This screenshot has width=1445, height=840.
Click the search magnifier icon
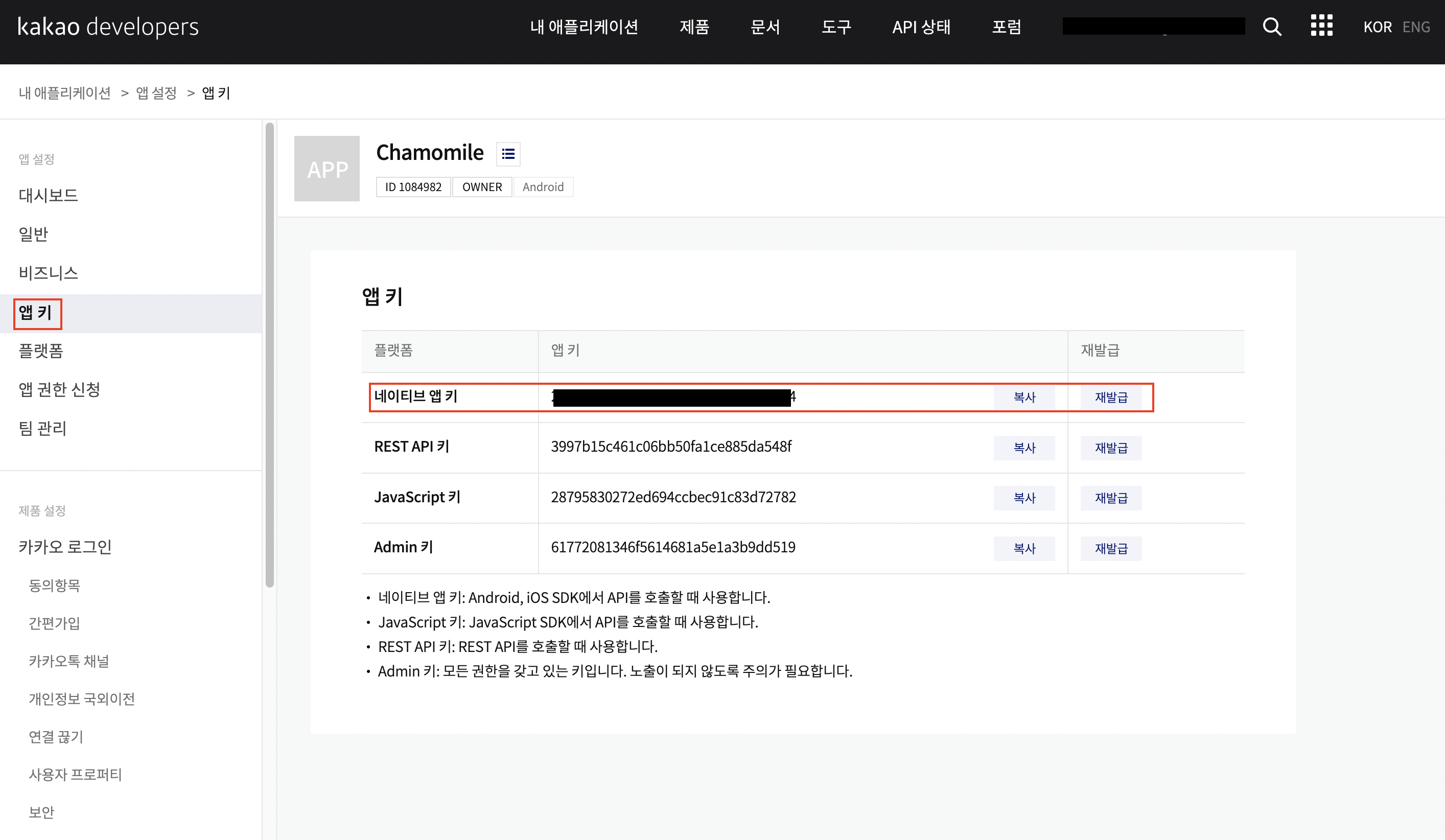click(1271, 27)
